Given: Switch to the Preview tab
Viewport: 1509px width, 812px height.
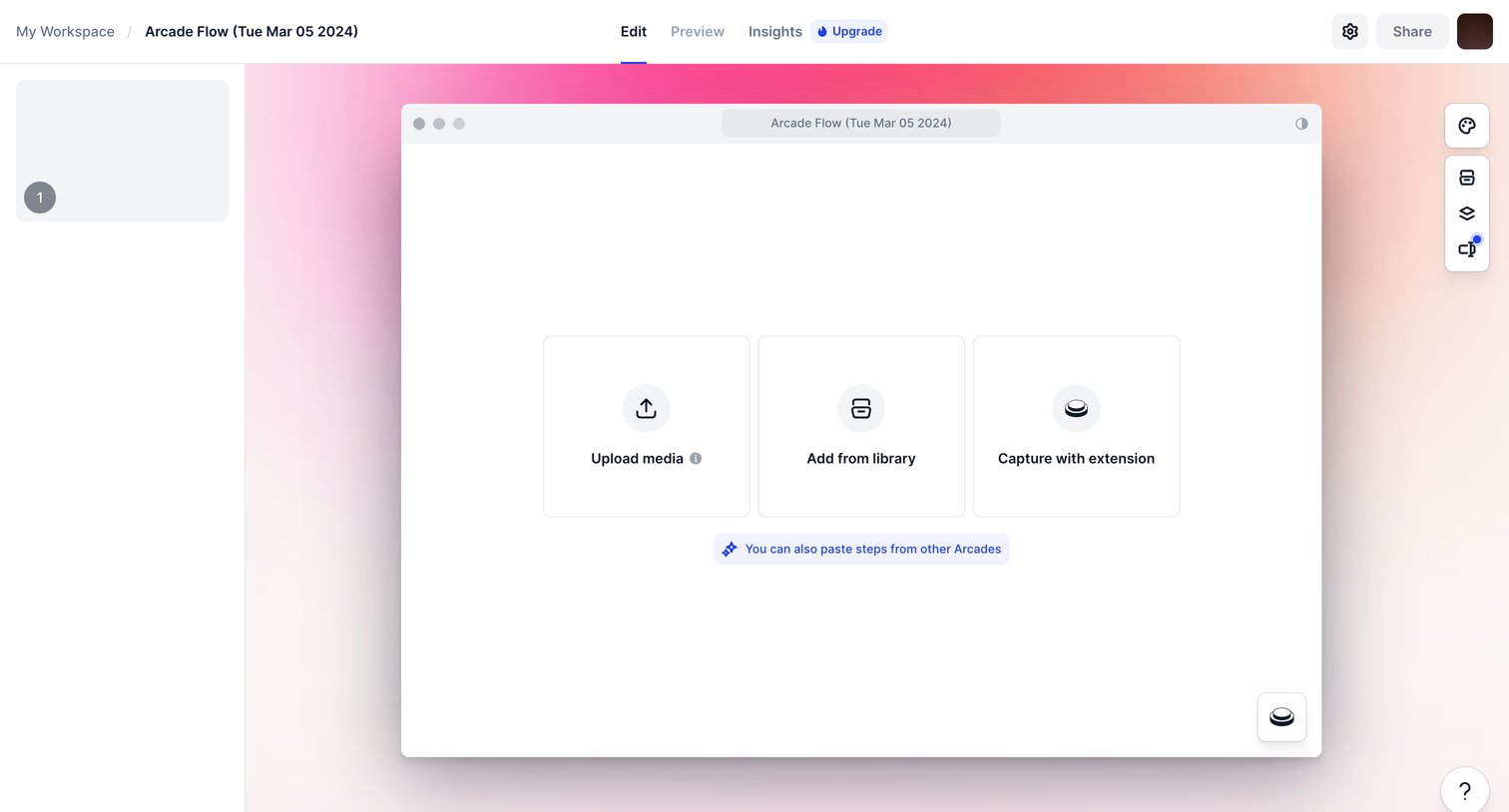Looking at the screenshot, I should [698, 32].
